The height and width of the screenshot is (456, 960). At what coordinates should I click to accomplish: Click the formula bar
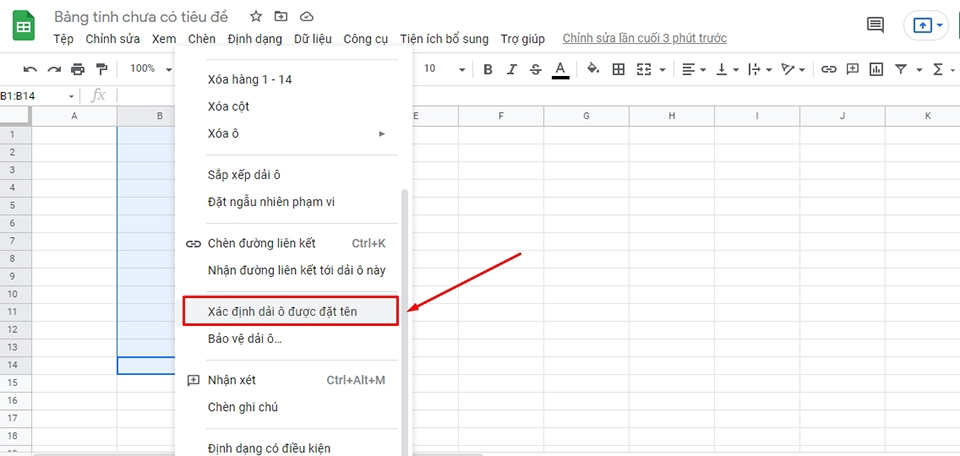[539, 97]
